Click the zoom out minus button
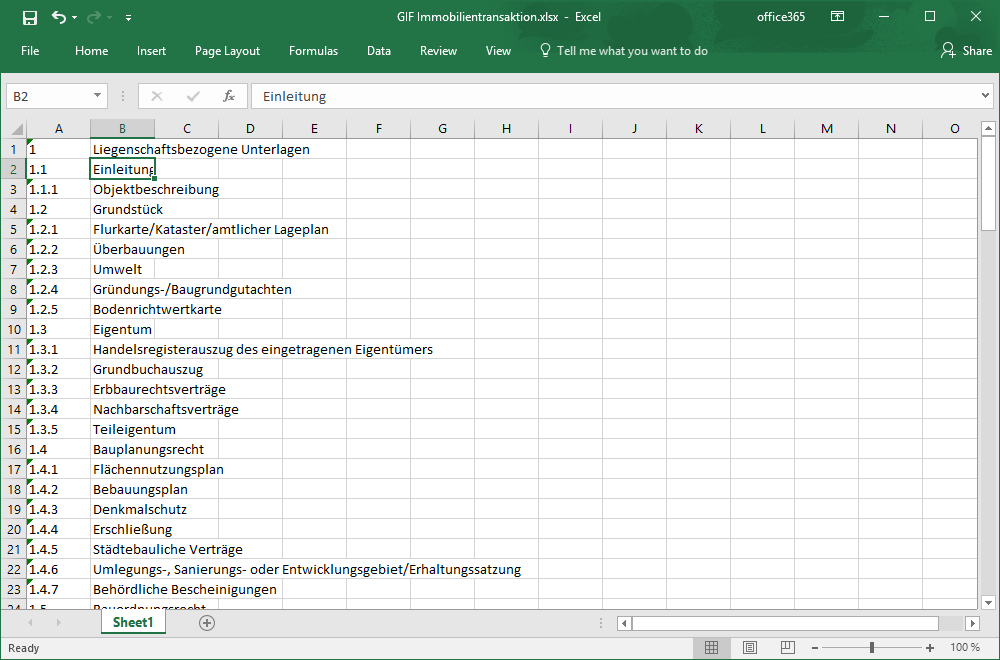Screen dimensions: 1000x660 point(814,648)
